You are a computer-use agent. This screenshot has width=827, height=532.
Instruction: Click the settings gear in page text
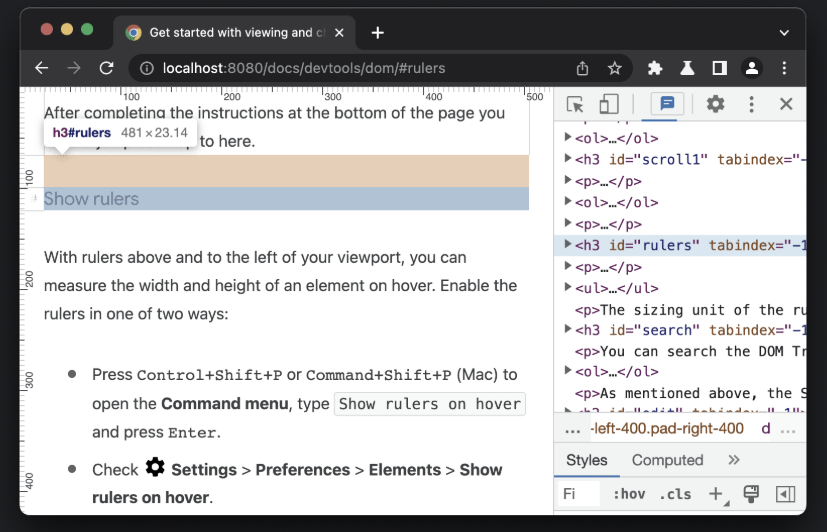[x=155, y=467]
